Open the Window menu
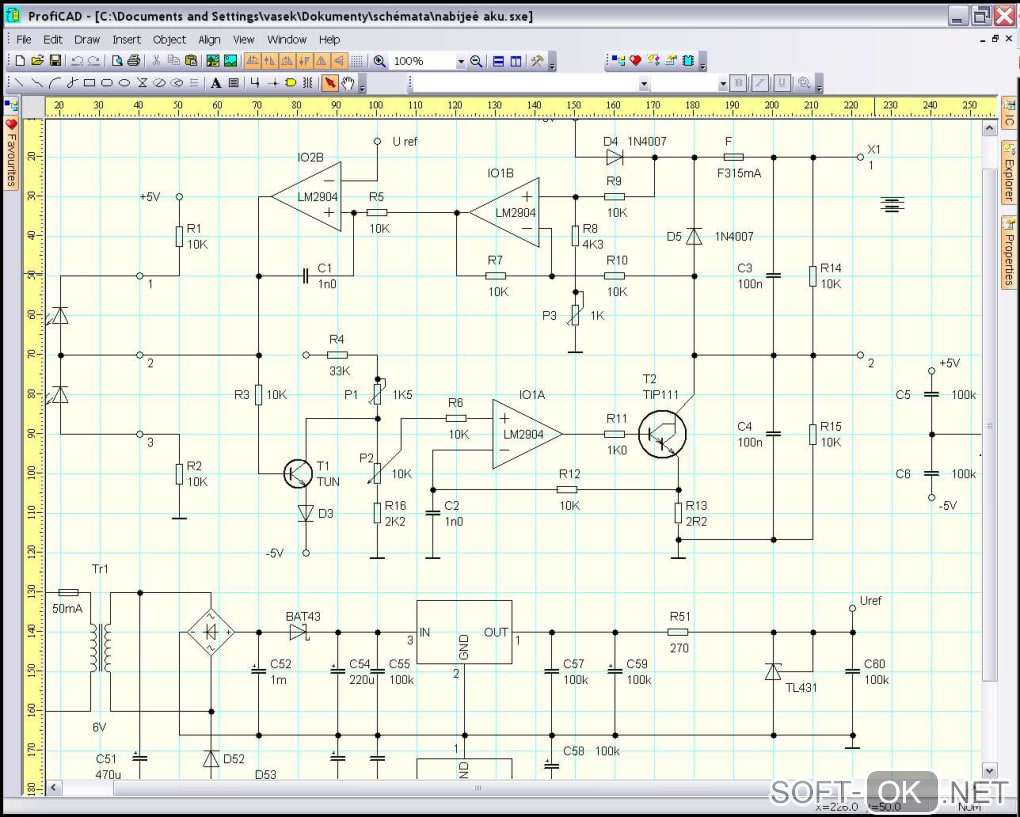This screenshot has height=817, width=1020. (x=287, y=40)
